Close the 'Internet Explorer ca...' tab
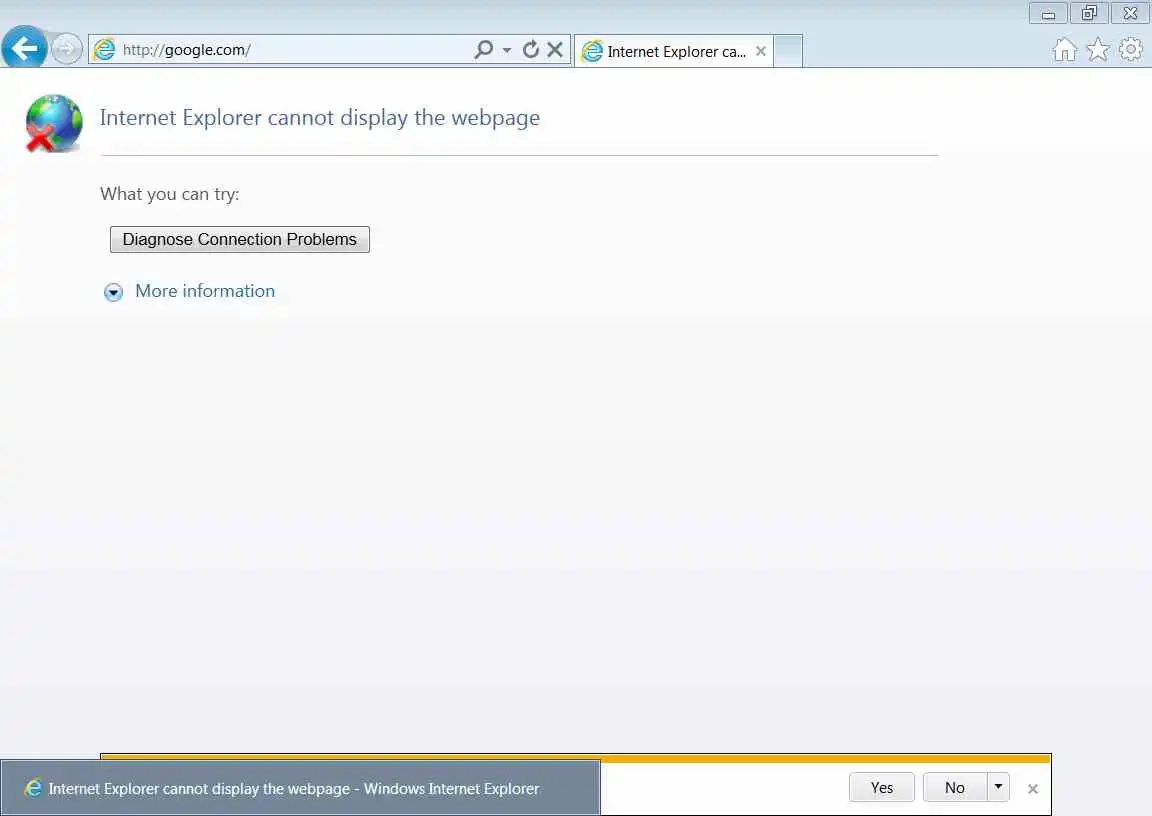This screenshot has height=816, width=1152. (761, 51)
